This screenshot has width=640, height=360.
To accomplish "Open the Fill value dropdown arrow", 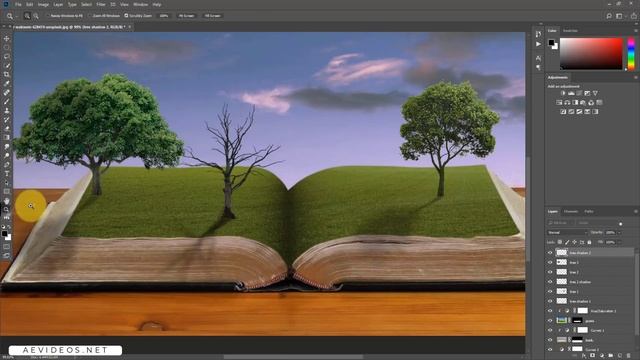I will click(x=619, y=242).
